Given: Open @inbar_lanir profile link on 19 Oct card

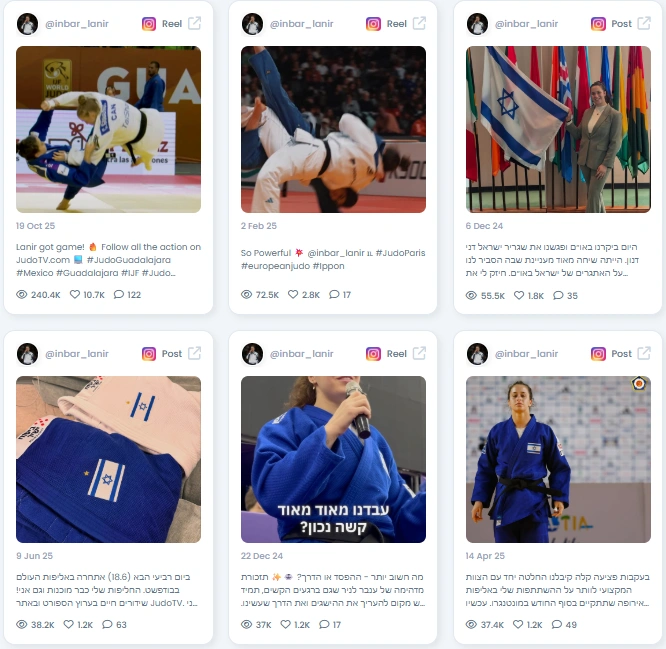Looking at the screenshot, I should [77, 24].
